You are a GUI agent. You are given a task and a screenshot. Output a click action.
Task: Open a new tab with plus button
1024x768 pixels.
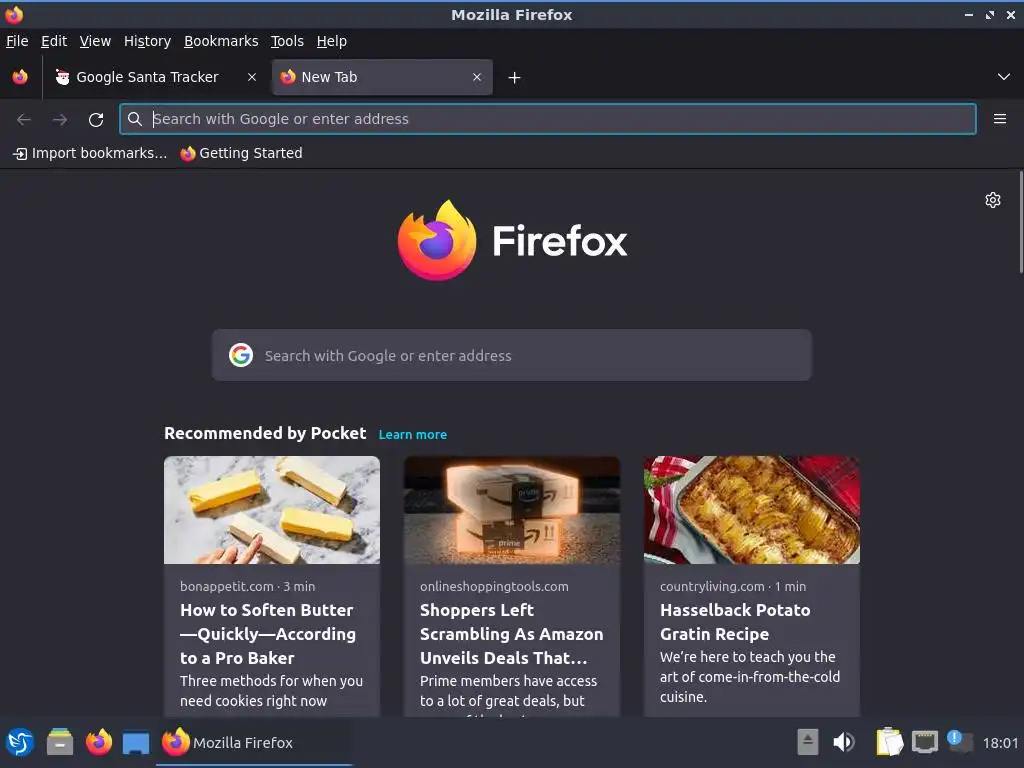pyautogui.click(x=515, y=78)
